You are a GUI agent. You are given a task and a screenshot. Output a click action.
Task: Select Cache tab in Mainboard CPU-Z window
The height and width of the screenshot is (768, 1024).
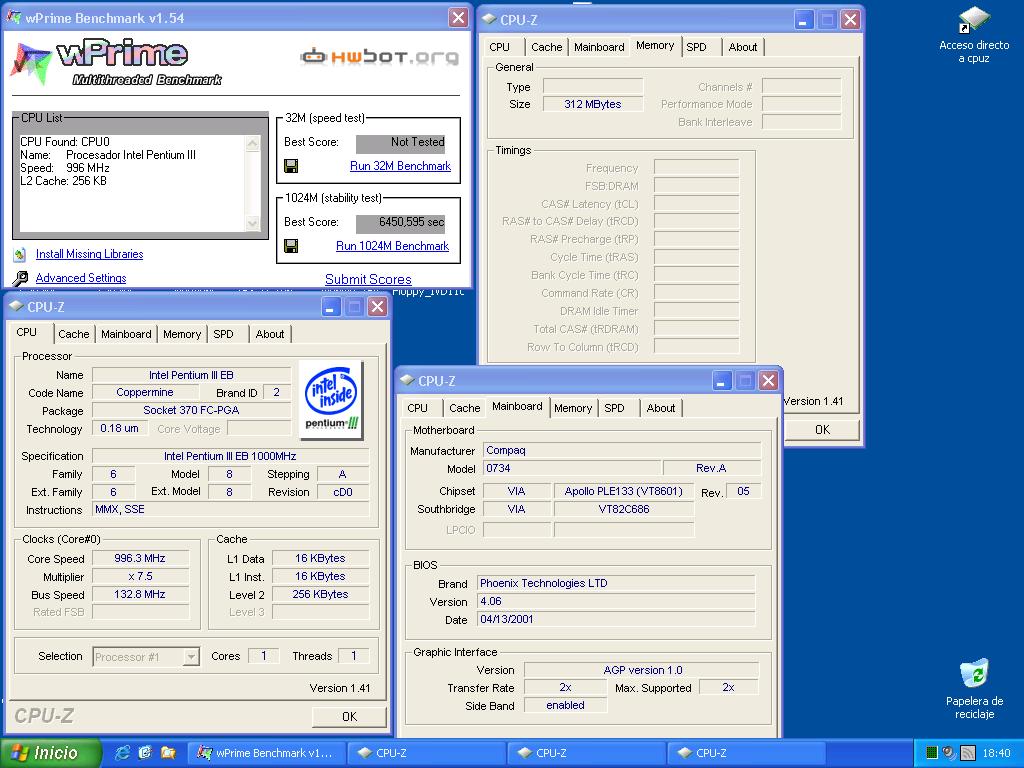click(465, 408)
